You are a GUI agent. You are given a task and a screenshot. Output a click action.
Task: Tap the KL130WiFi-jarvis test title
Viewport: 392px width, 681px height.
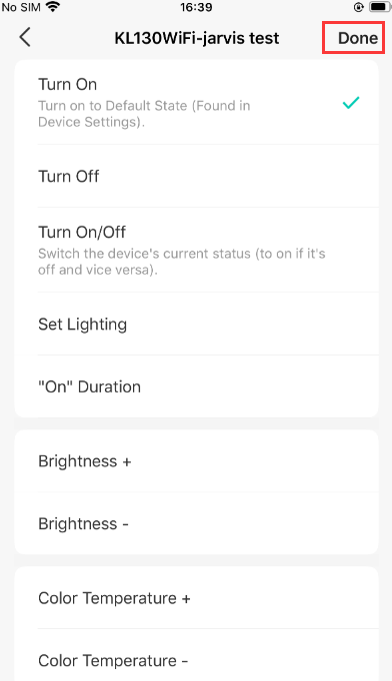coord(197,38)
